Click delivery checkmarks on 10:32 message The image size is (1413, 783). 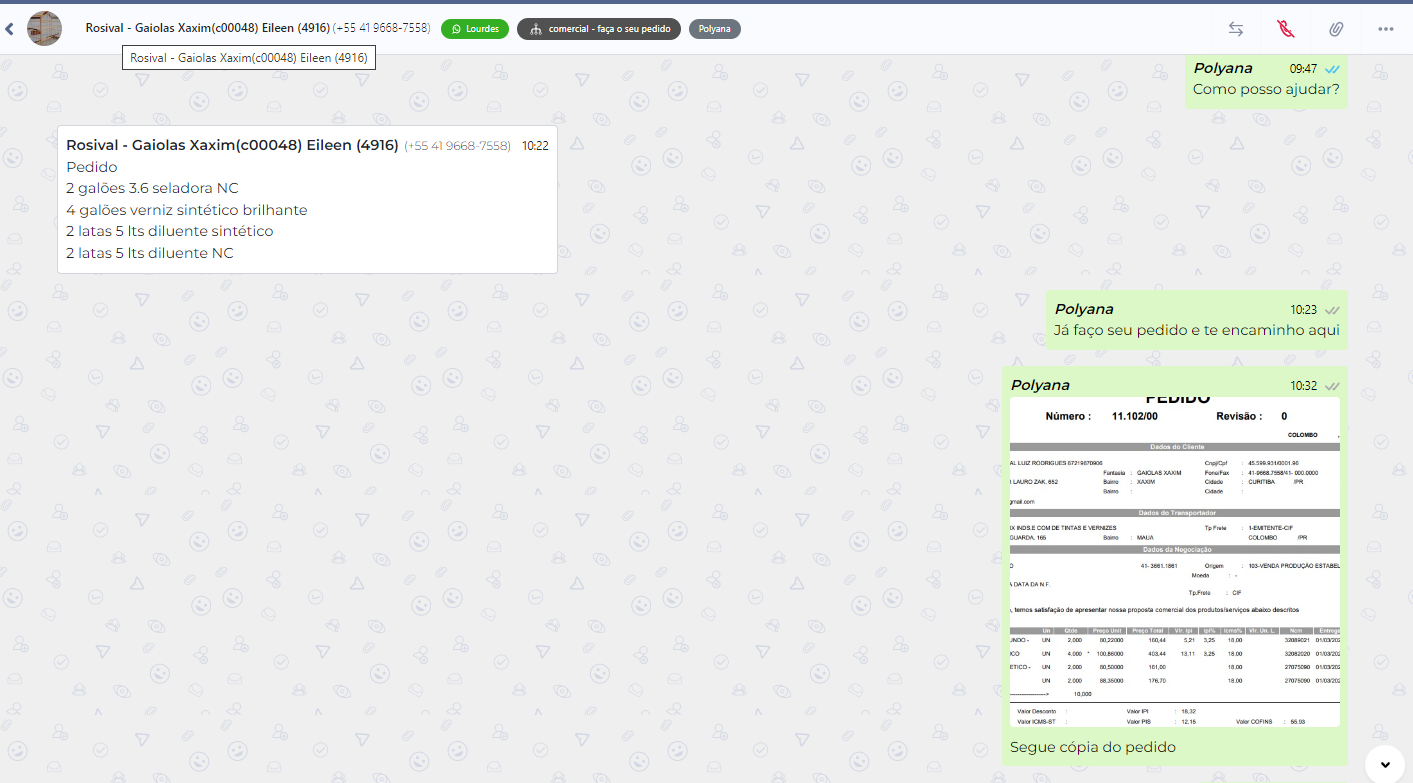pos(1332,386)
